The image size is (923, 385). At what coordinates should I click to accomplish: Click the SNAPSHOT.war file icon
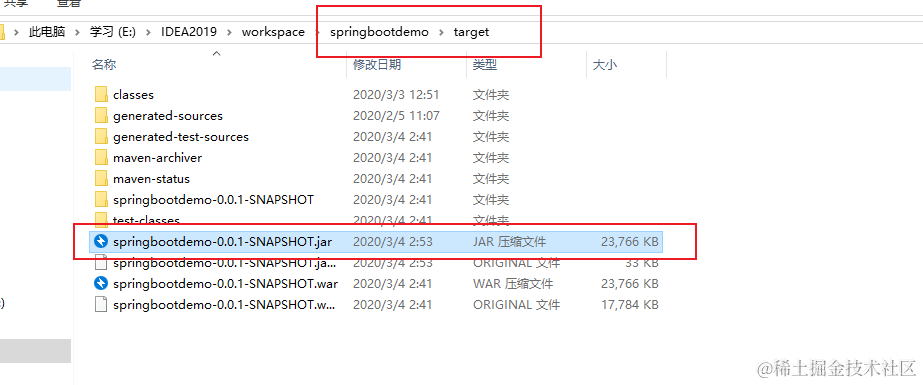pos(101,284)
